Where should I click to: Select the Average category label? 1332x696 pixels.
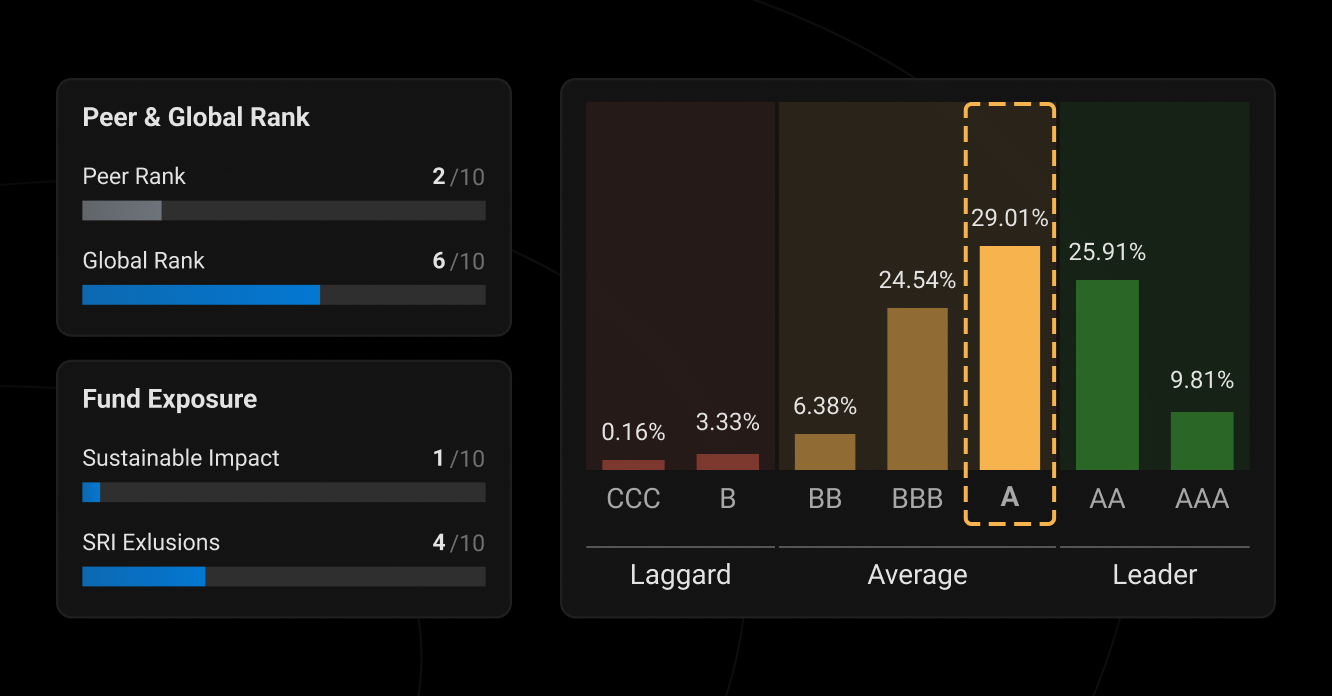pyautogui.click(x=917, y=574)
